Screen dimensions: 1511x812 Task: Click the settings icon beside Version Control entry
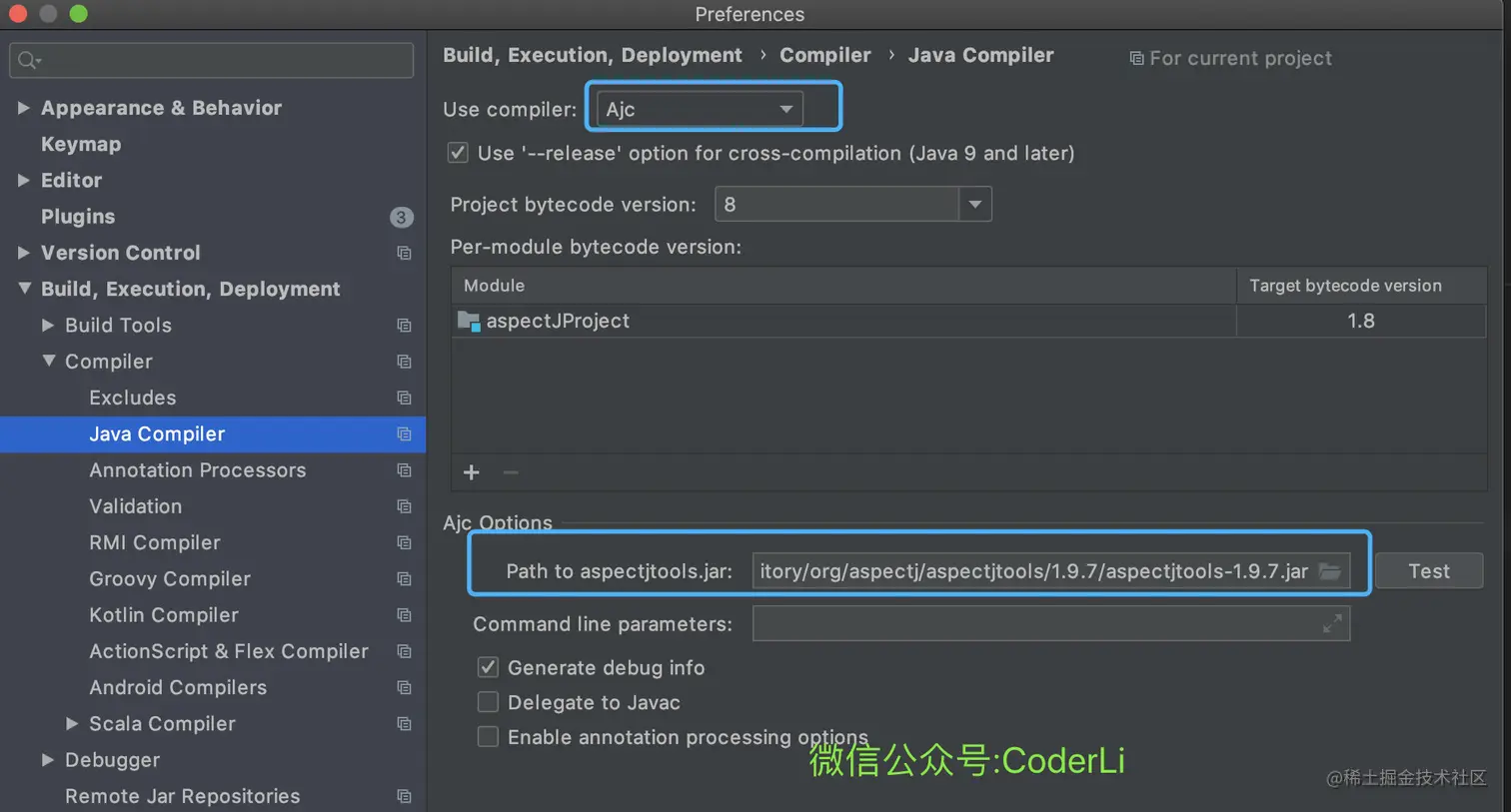coord(404,253)
